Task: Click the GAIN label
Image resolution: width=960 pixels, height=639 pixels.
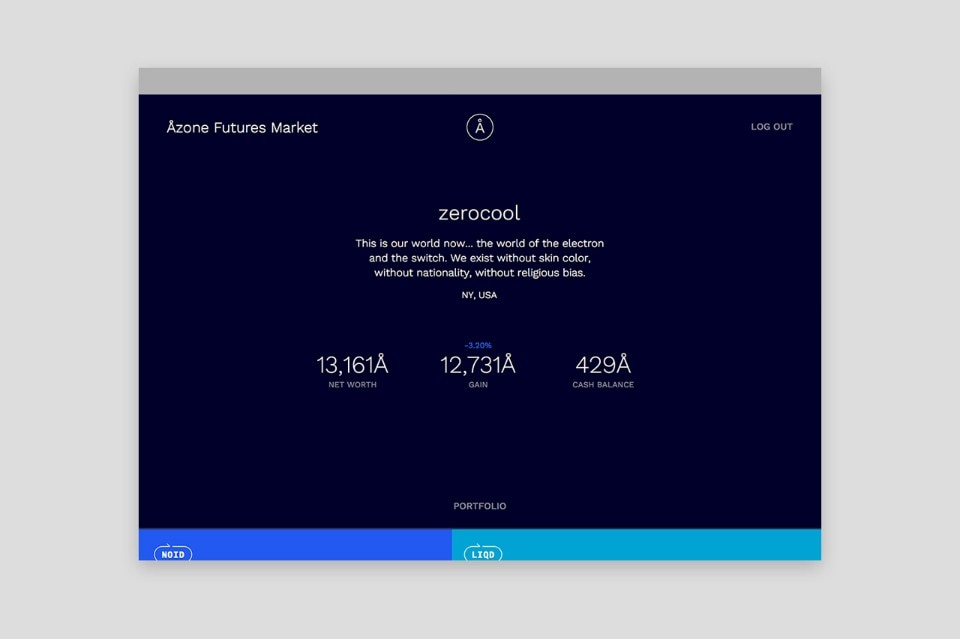Action: (478, 385)
